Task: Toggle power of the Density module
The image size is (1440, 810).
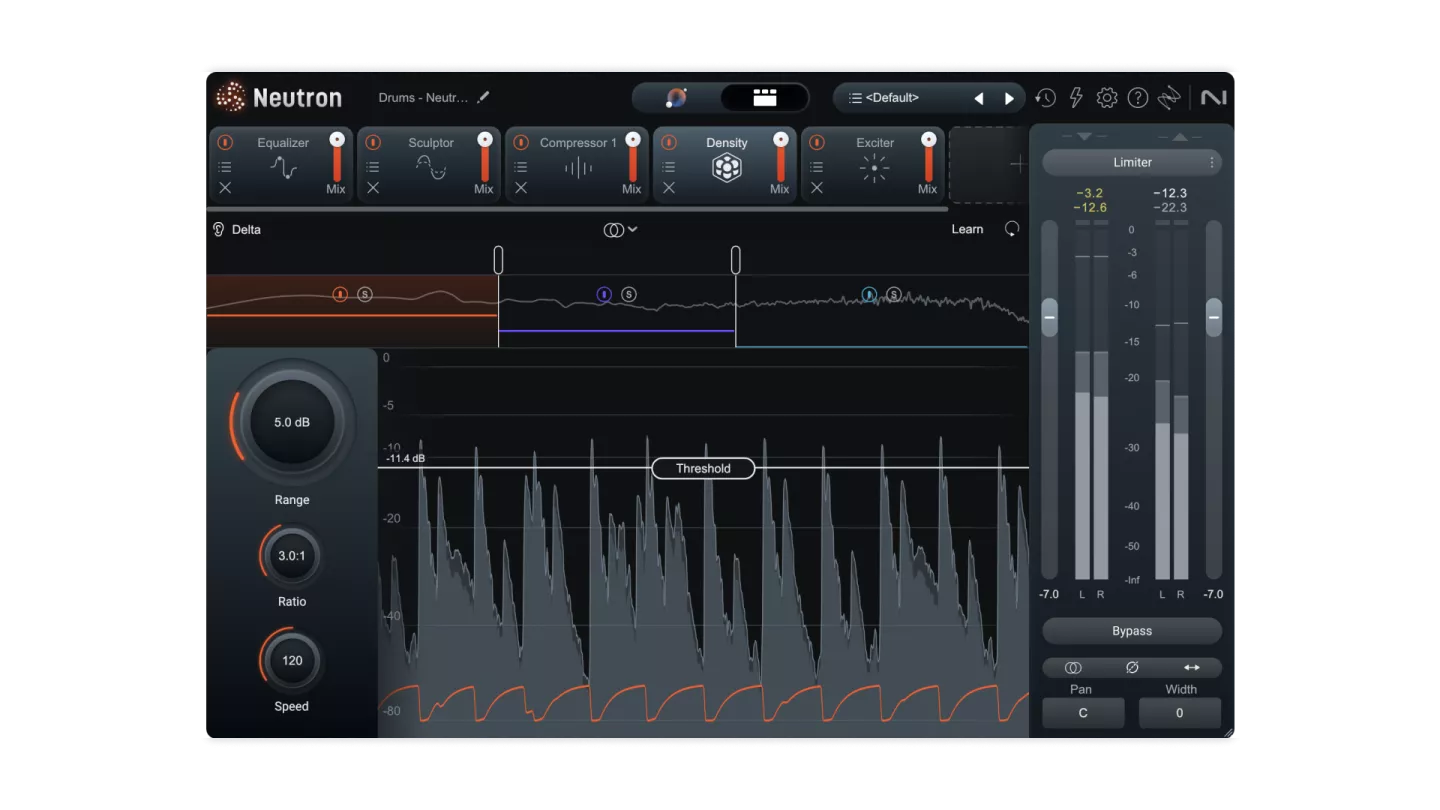Action: (x=669, y=143)
